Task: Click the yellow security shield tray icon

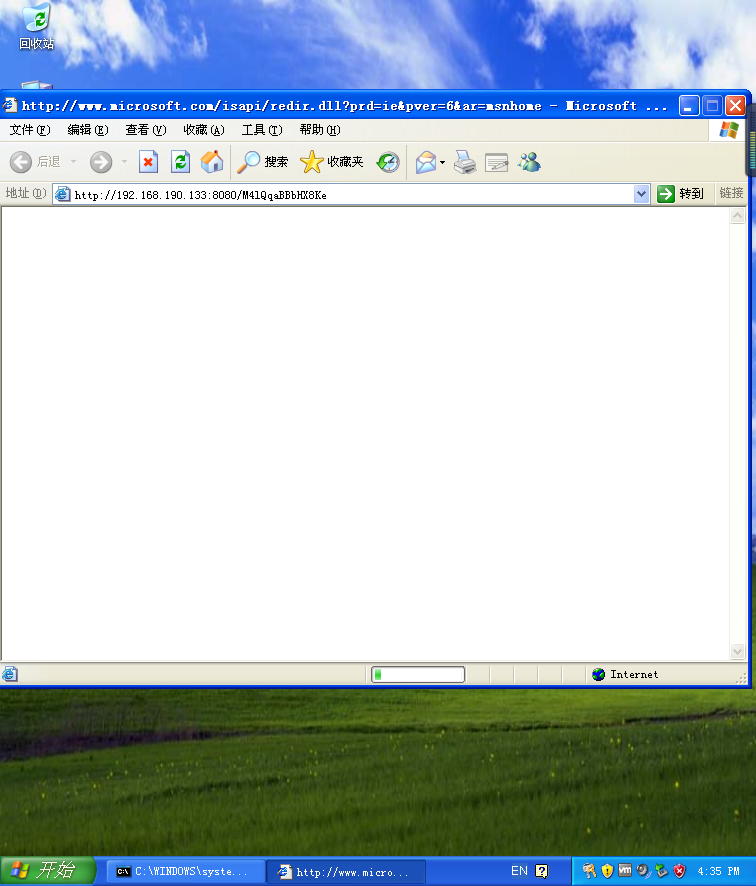Action: (x=607, y=871)
